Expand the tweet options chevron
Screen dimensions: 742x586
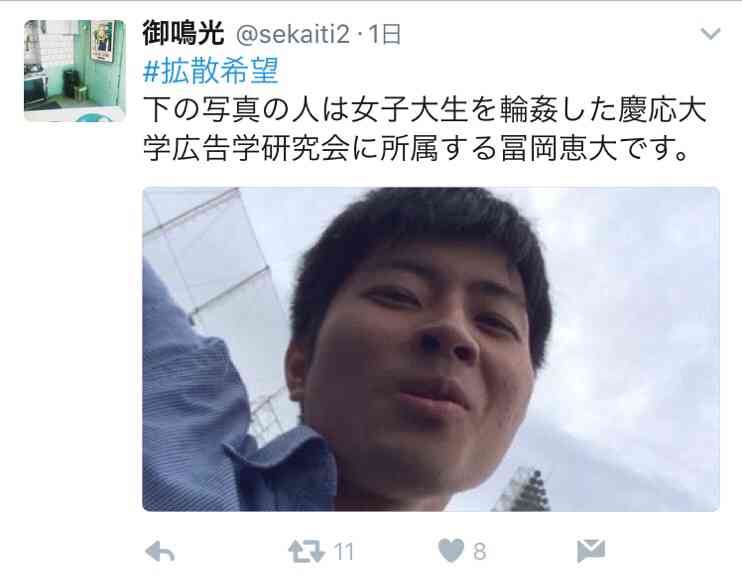click(x=710, y=34)
